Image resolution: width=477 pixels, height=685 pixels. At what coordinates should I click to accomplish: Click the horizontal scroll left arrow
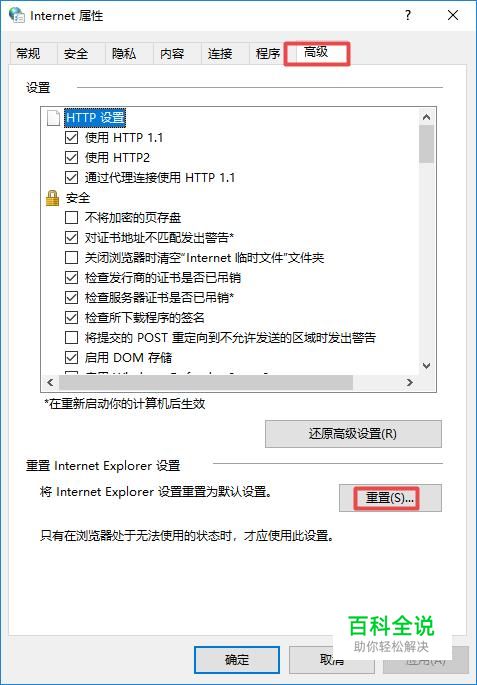(50, 382)
